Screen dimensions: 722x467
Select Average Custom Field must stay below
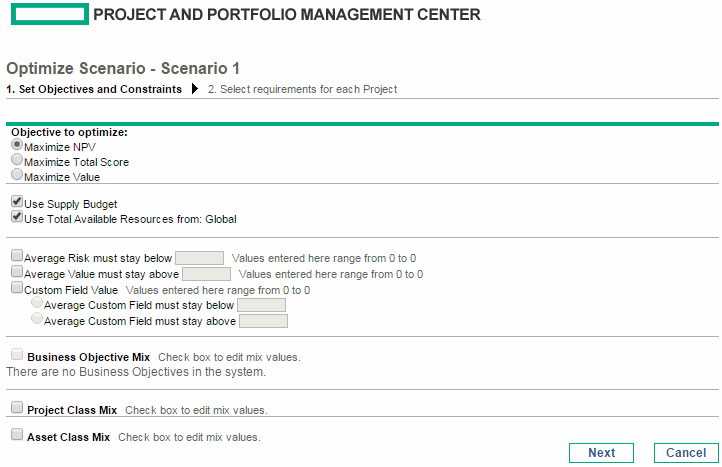click(37, 303)
